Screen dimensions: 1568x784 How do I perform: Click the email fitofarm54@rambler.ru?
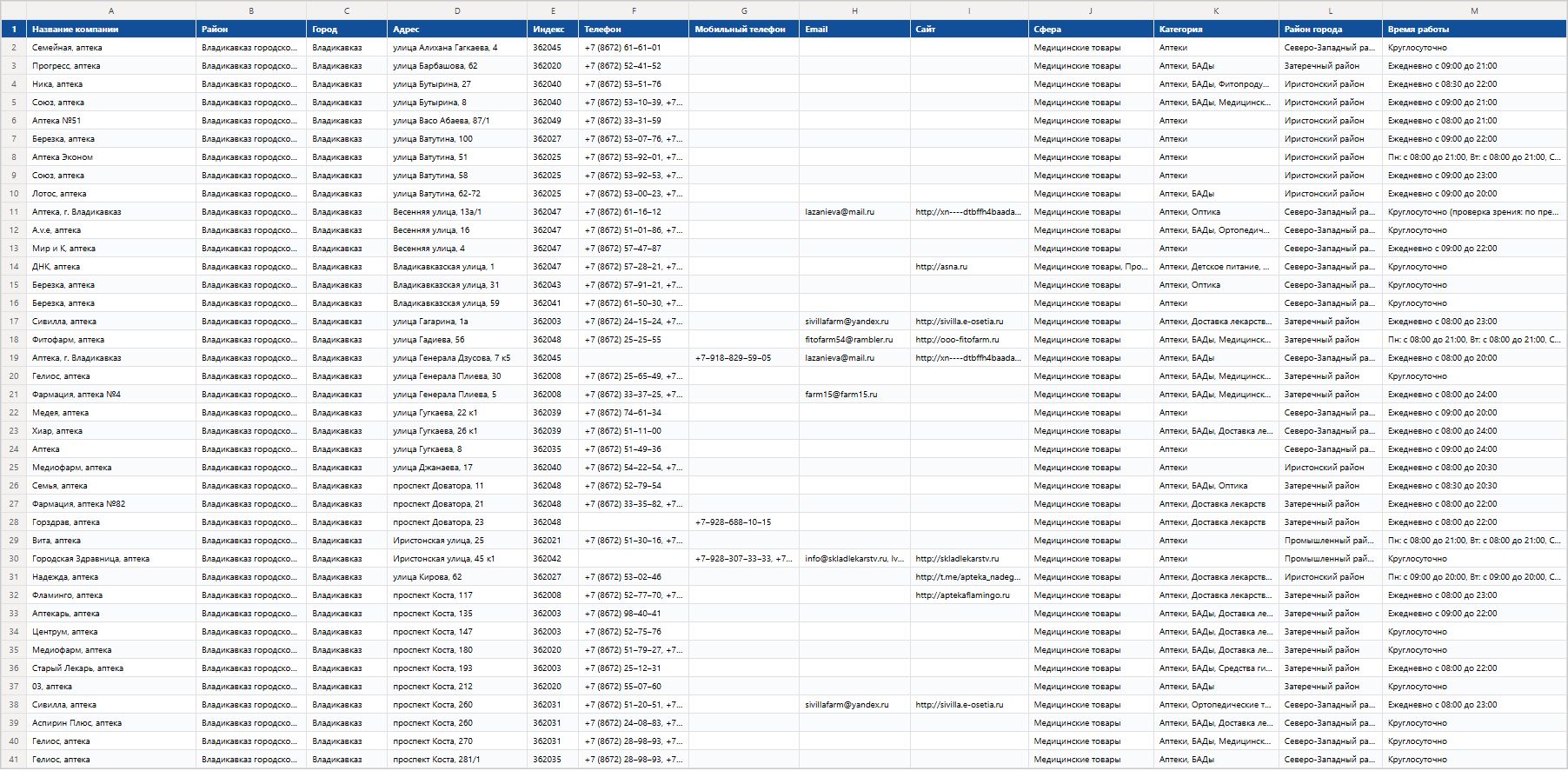[854, 340]
